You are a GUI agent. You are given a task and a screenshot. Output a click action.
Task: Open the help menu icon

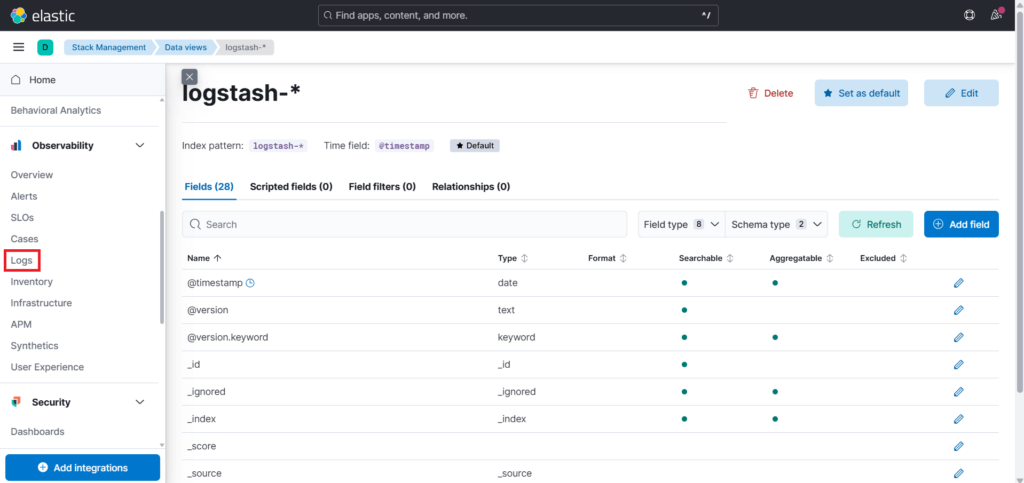[x=970, y=15]
